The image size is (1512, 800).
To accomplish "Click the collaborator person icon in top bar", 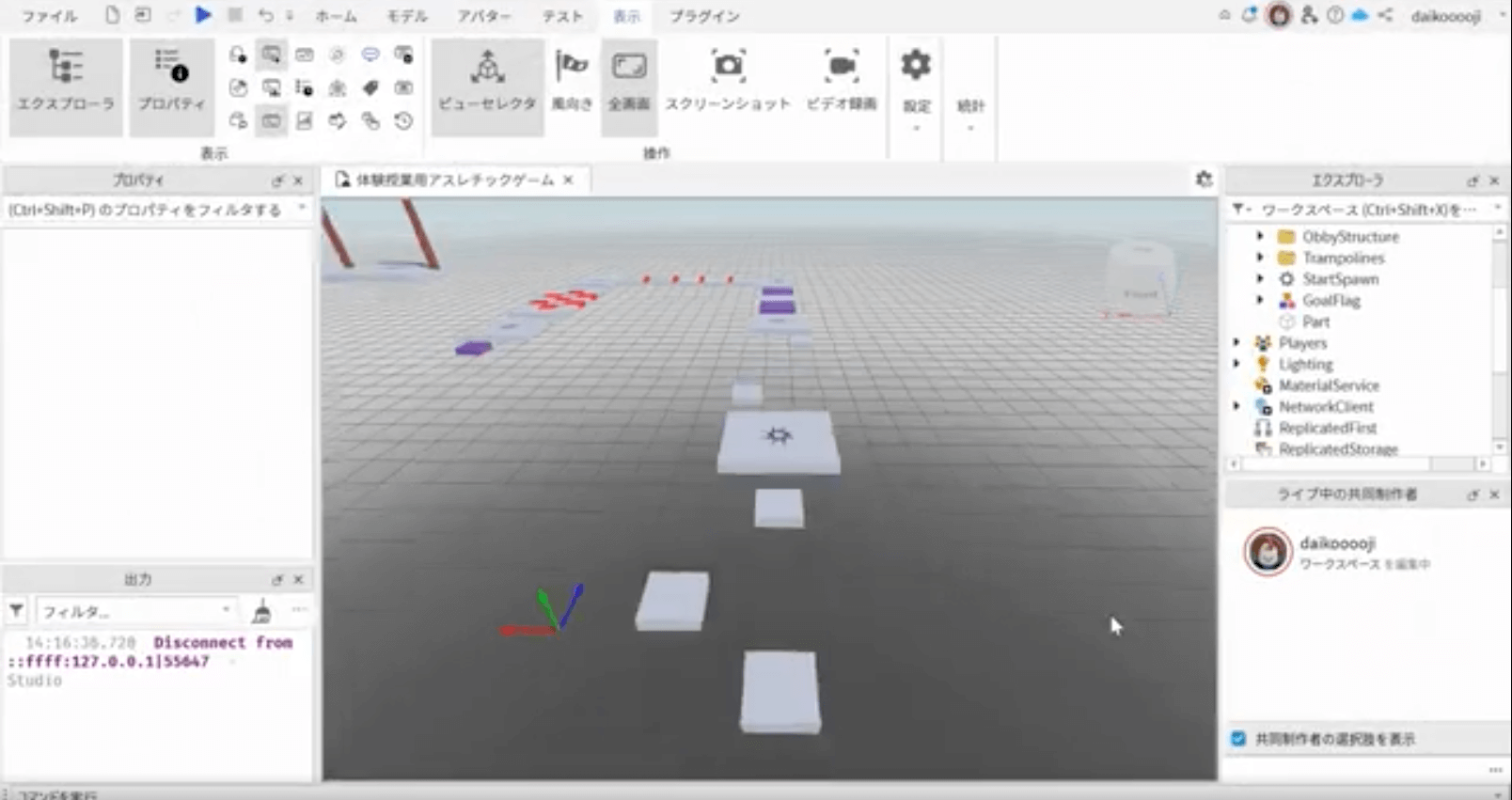I will tap(1309, 15).
